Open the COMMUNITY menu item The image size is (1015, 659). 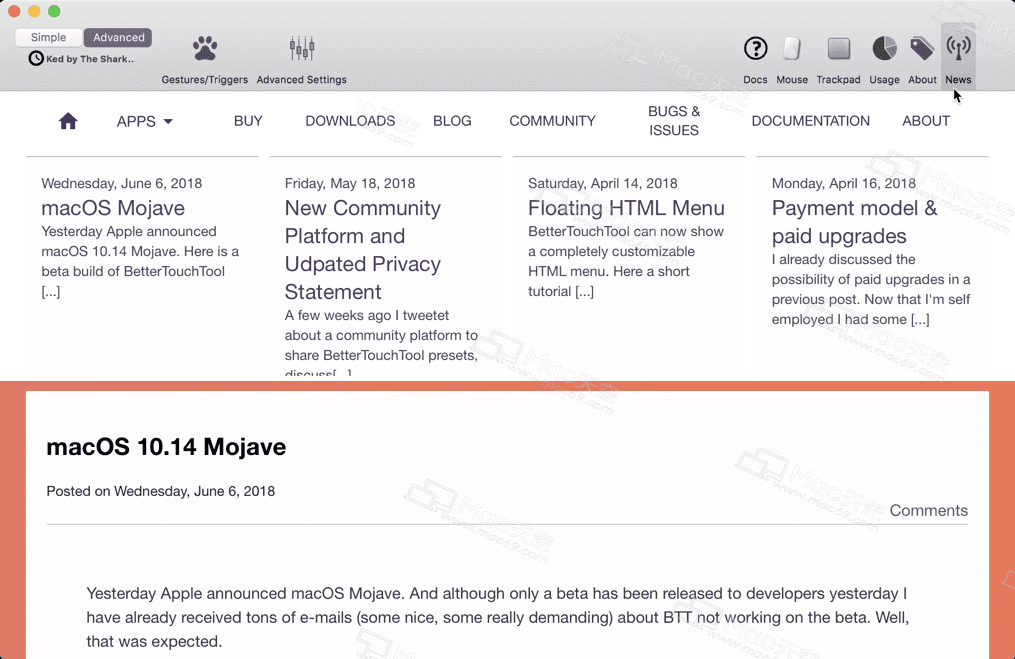[x=552, y=121]
